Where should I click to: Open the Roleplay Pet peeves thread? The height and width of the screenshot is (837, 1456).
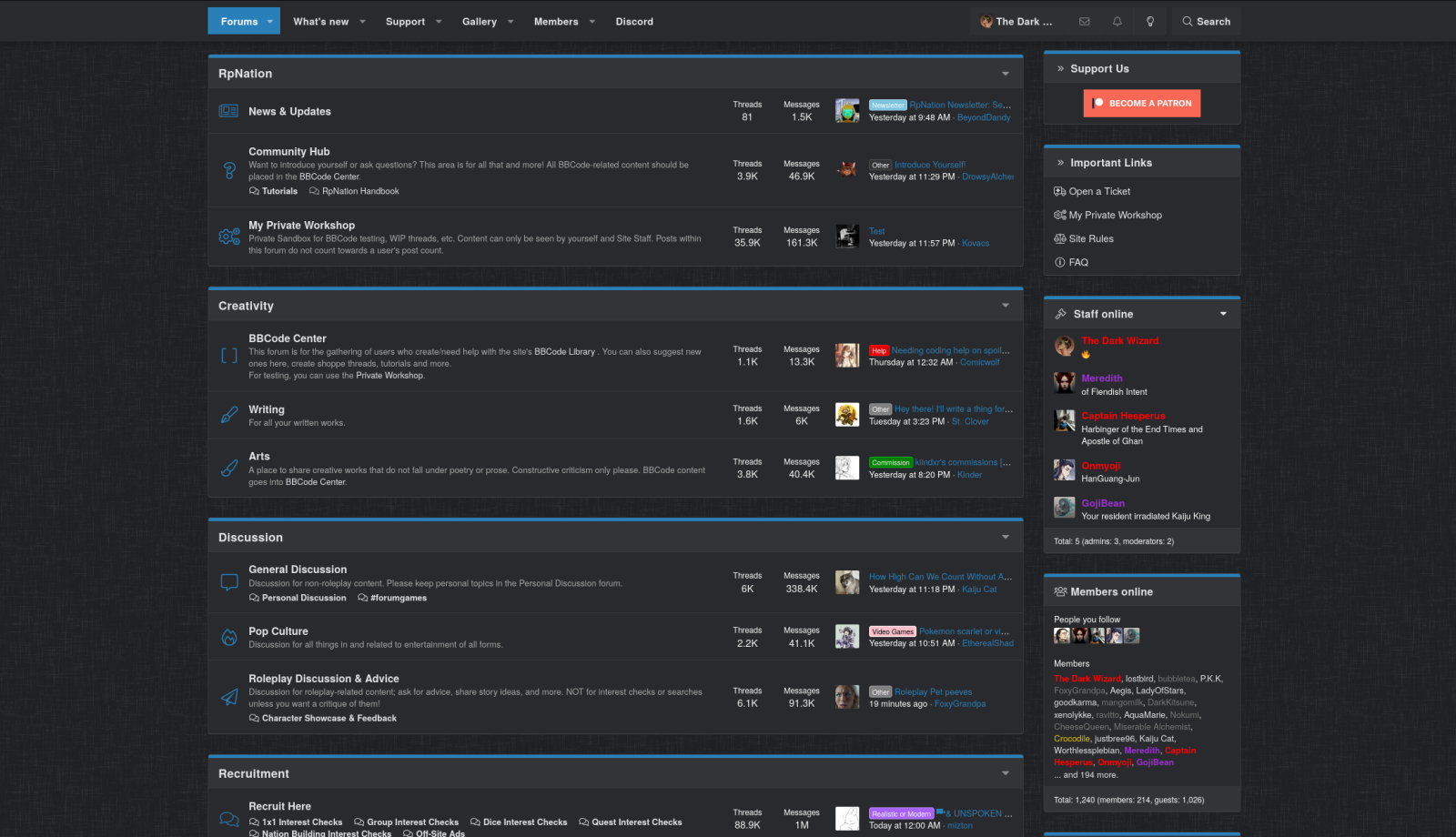click(x=933, y=691)
